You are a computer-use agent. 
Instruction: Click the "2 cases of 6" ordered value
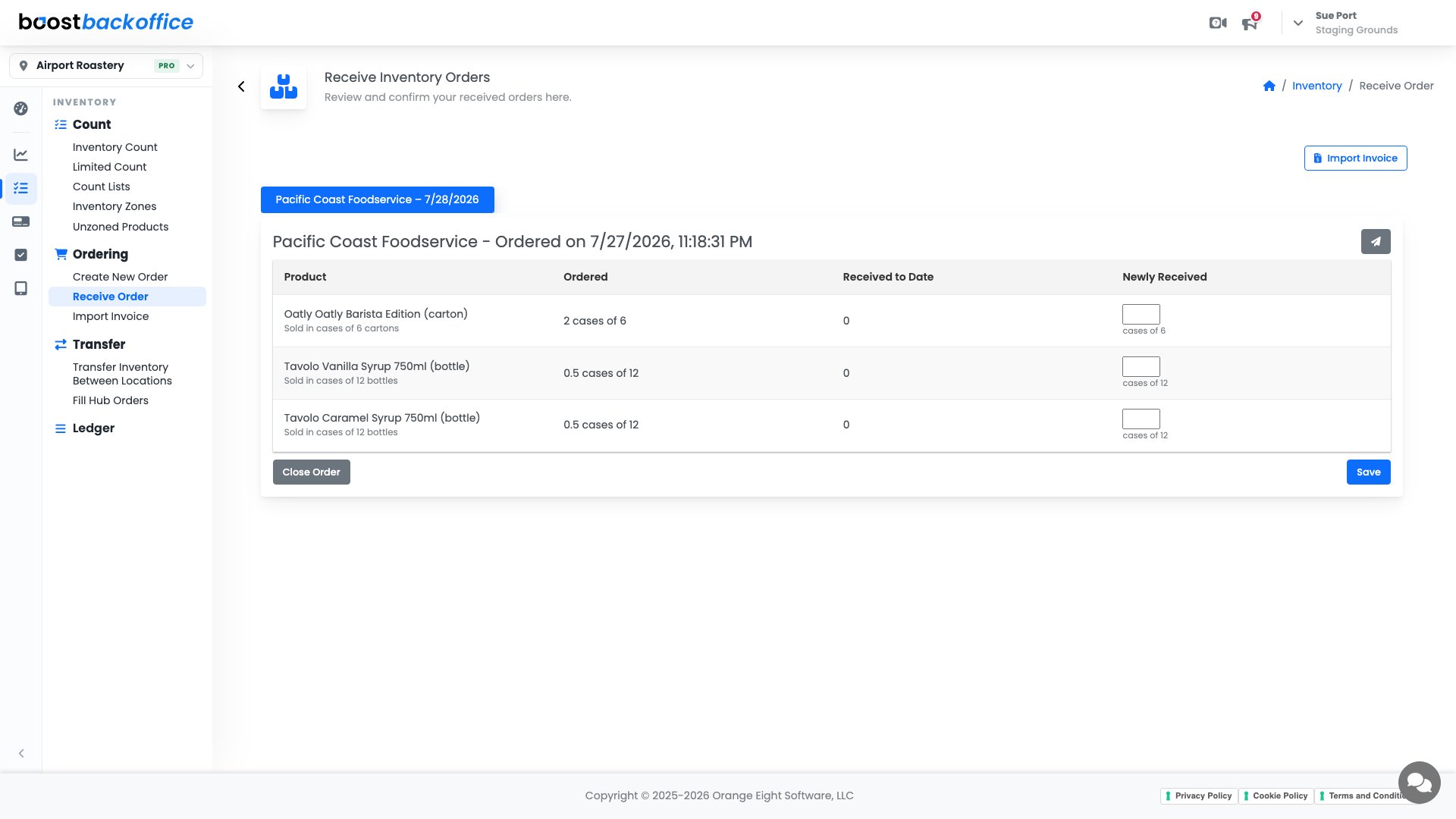point(595,321)
